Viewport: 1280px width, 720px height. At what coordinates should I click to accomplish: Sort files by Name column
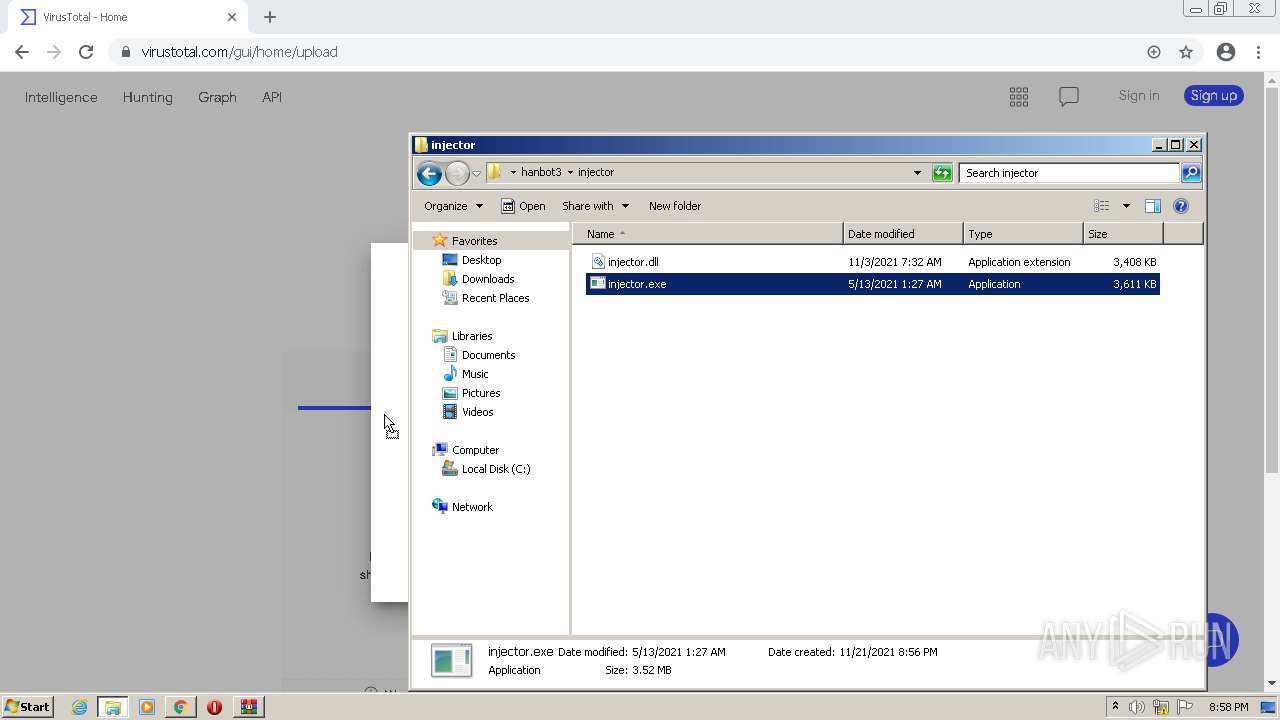tap(708, 234)
